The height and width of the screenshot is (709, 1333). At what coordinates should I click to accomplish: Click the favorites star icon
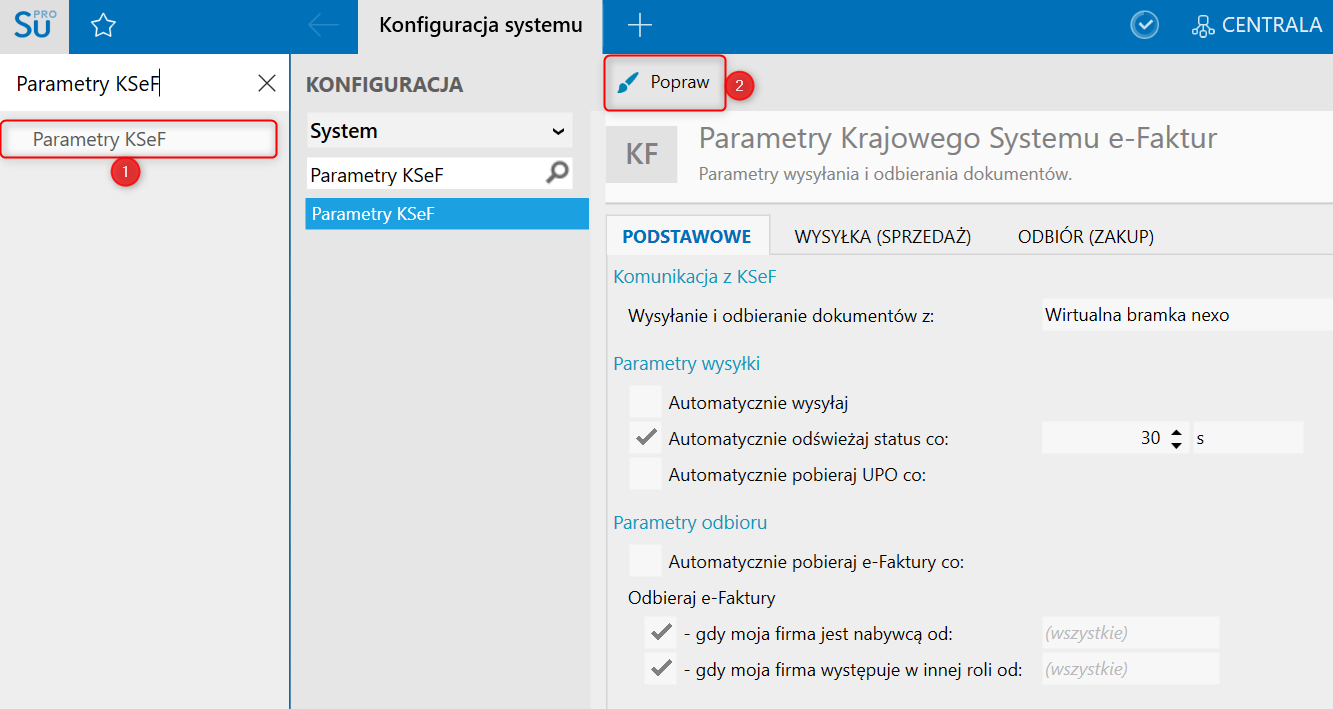tap(103, 26)
